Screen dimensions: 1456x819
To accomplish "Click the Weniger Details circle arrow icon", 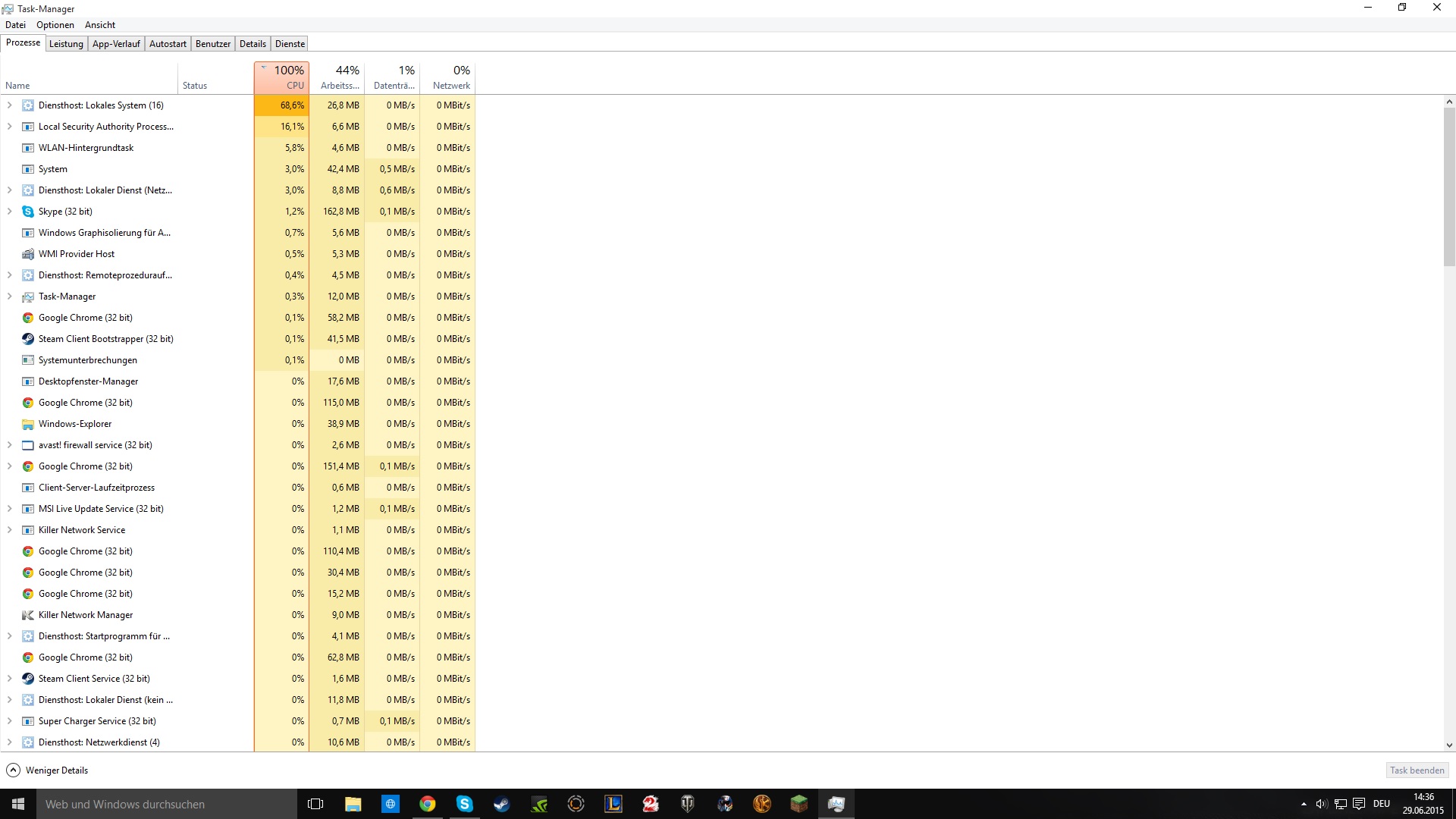I will click(x=13, y=770).
